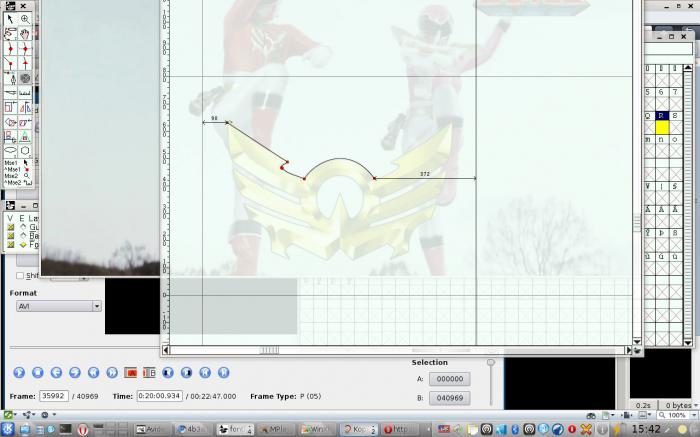Toggle visibility of the Guide layer

tap(11, 227)
